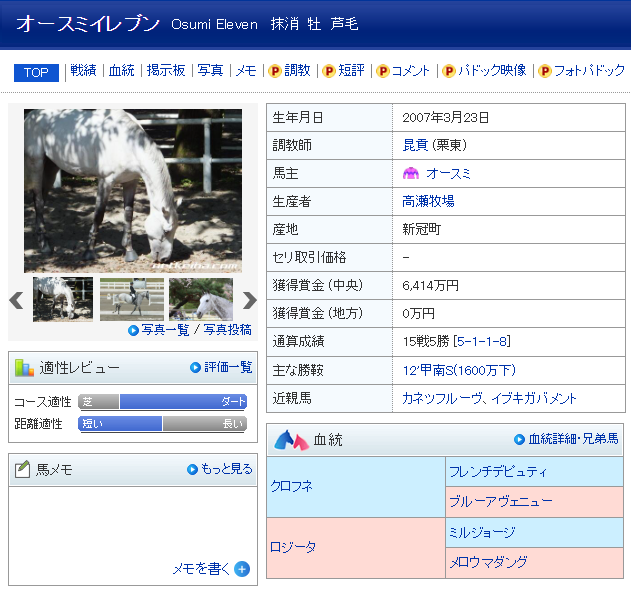Image resolution: width=631 pixels, height=594 pixels.
Task: Click the 血統 pedigree logo icon
Action: (290, 439)
